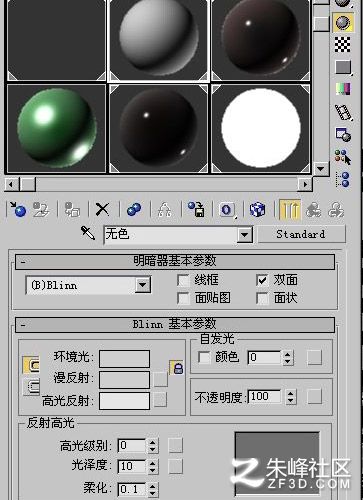Click the 柔化 field showing 0.1
Image resolution: width=363 pixels, height=500 pixels.
click(132, 489)
